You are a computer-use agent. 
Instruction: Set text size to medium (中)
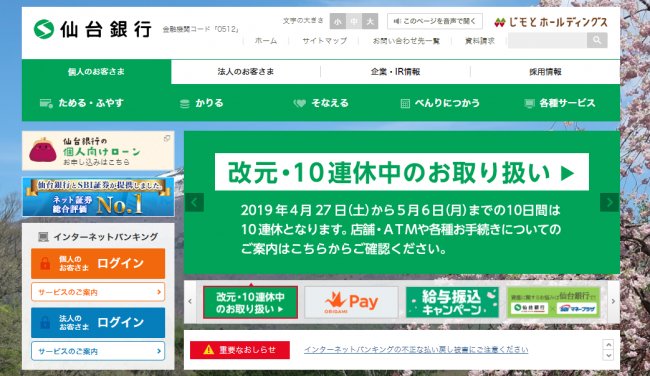coord(354,21)
